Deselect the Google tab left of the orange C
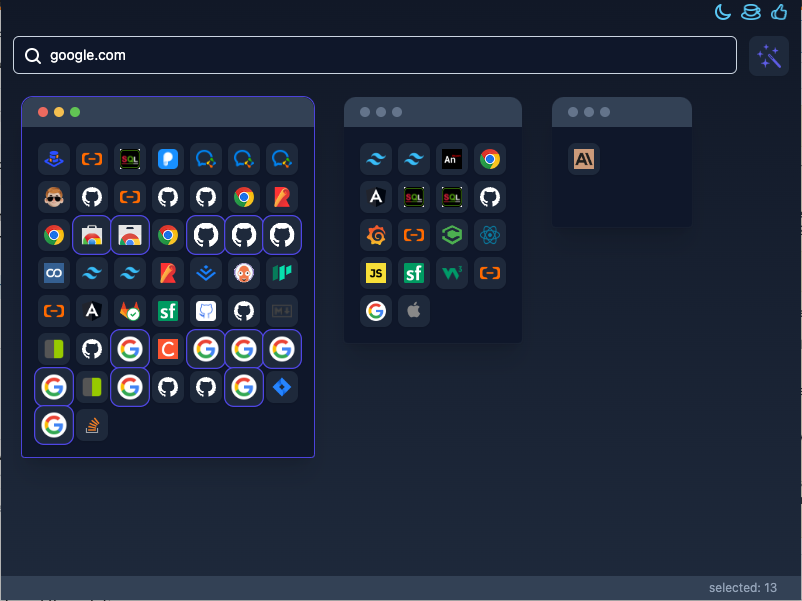Viewport: 802px width, 601px height. (x=130, y=349)
